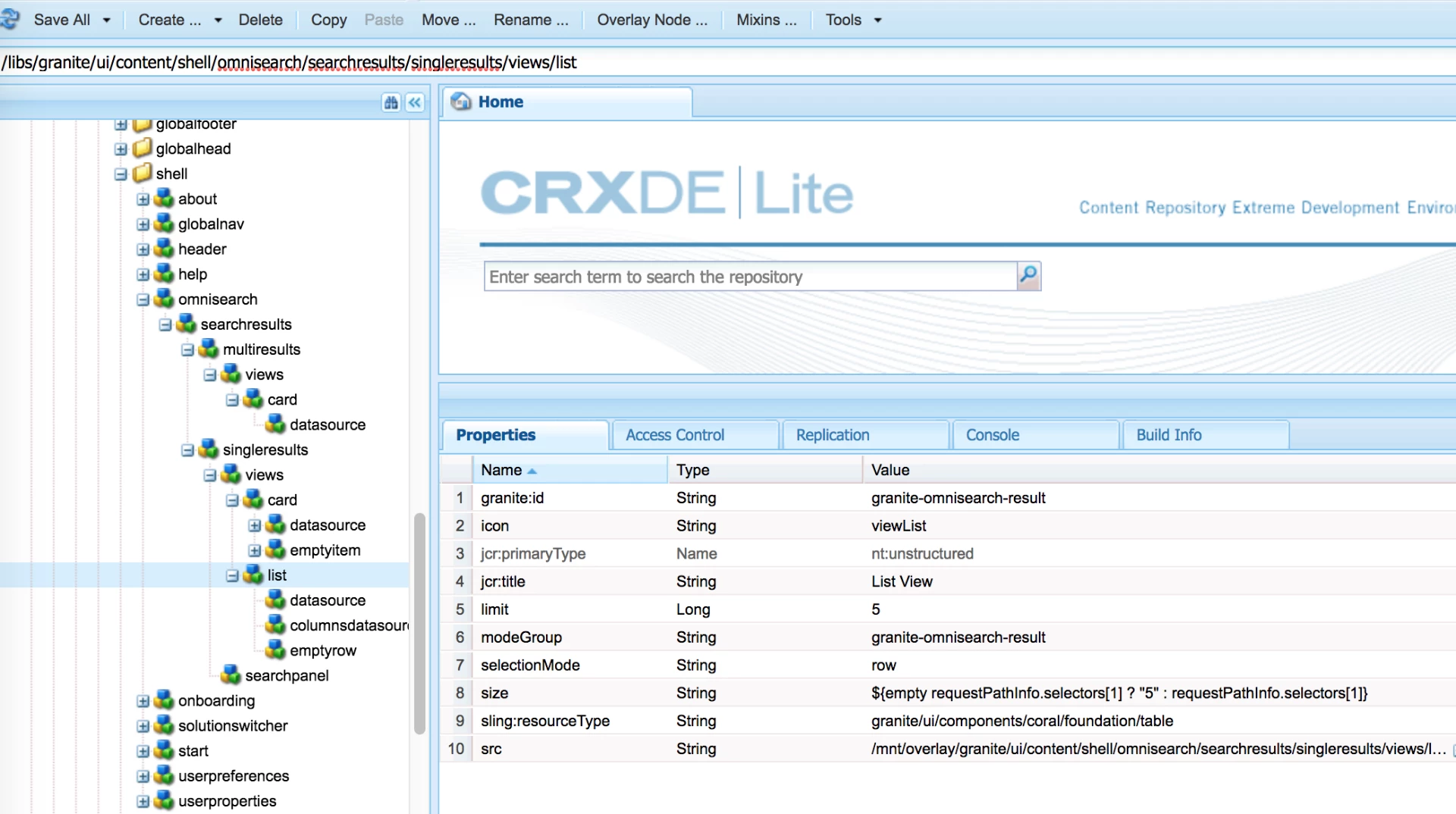The width and height of the screenshot is (1456, 814).
Task: Click the list node icon
Action: point(253,574)
